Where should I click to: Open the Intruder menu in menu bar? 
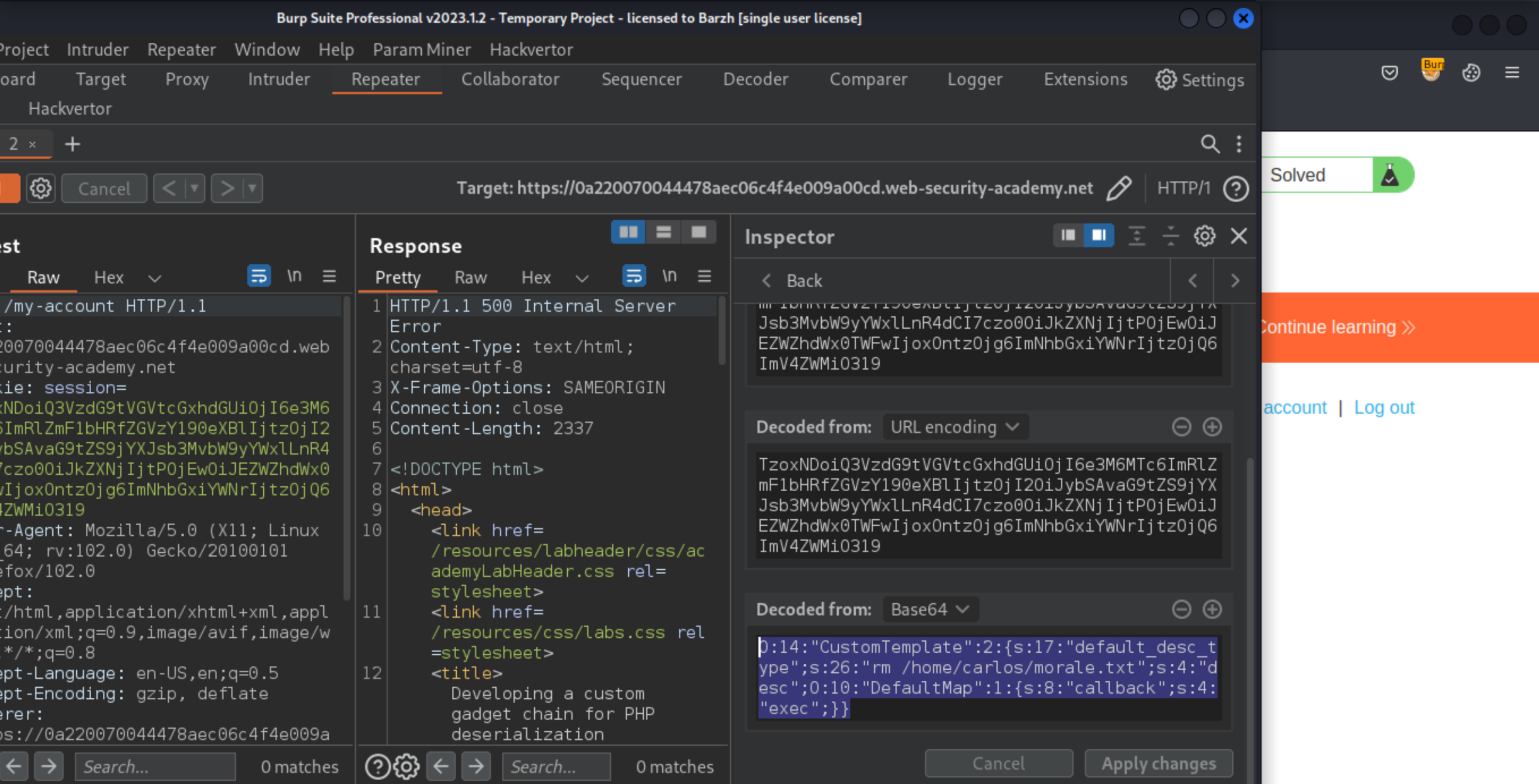pos(98,49)
